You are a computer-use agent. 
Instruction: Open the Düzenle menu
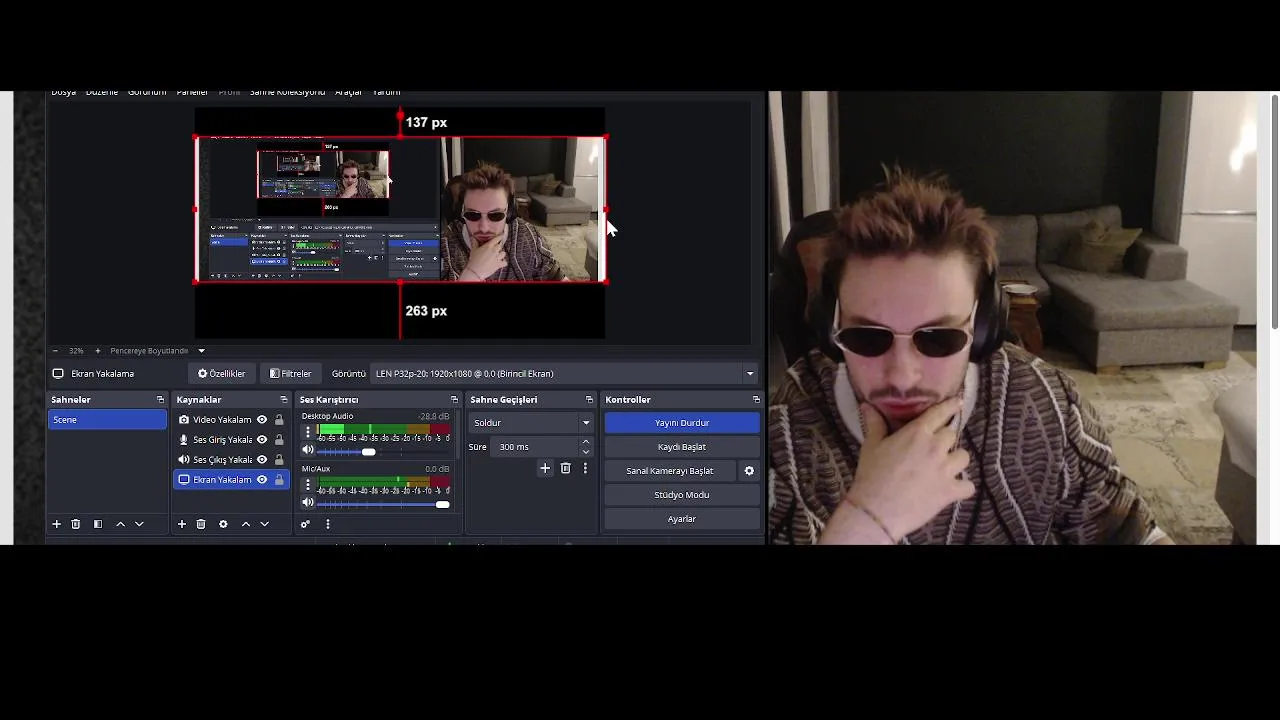(102, 92)
